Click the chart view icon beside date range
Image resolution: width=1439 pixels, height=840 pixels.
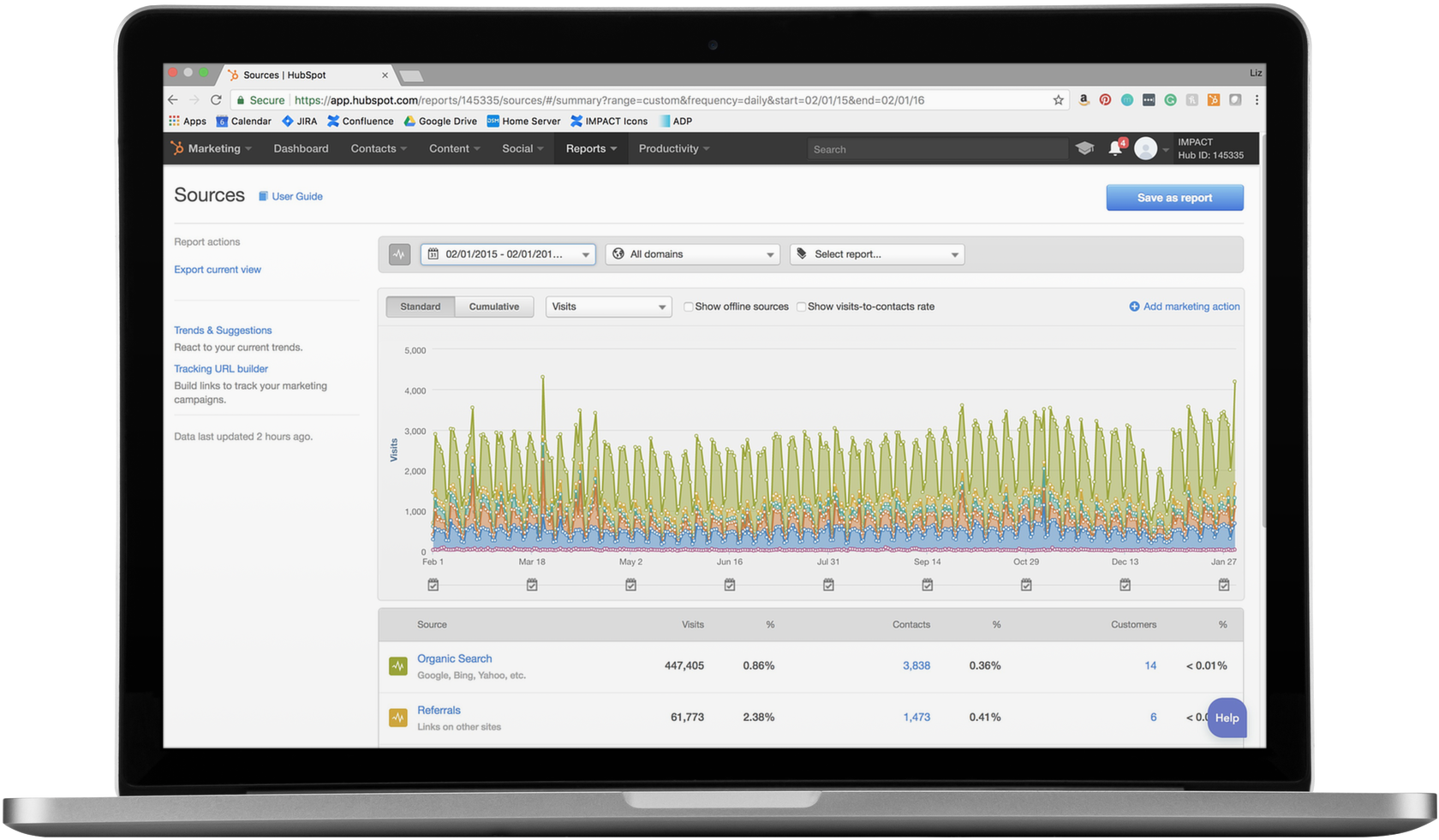coord(399,254)
